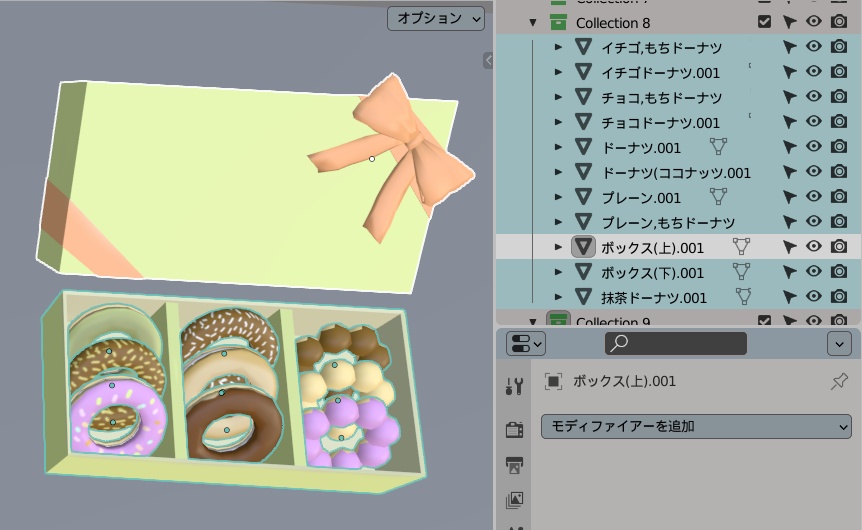862x530 pixels.
Task: Collapse Collection 8 in the outliner
Action: [x=533, y=23]
